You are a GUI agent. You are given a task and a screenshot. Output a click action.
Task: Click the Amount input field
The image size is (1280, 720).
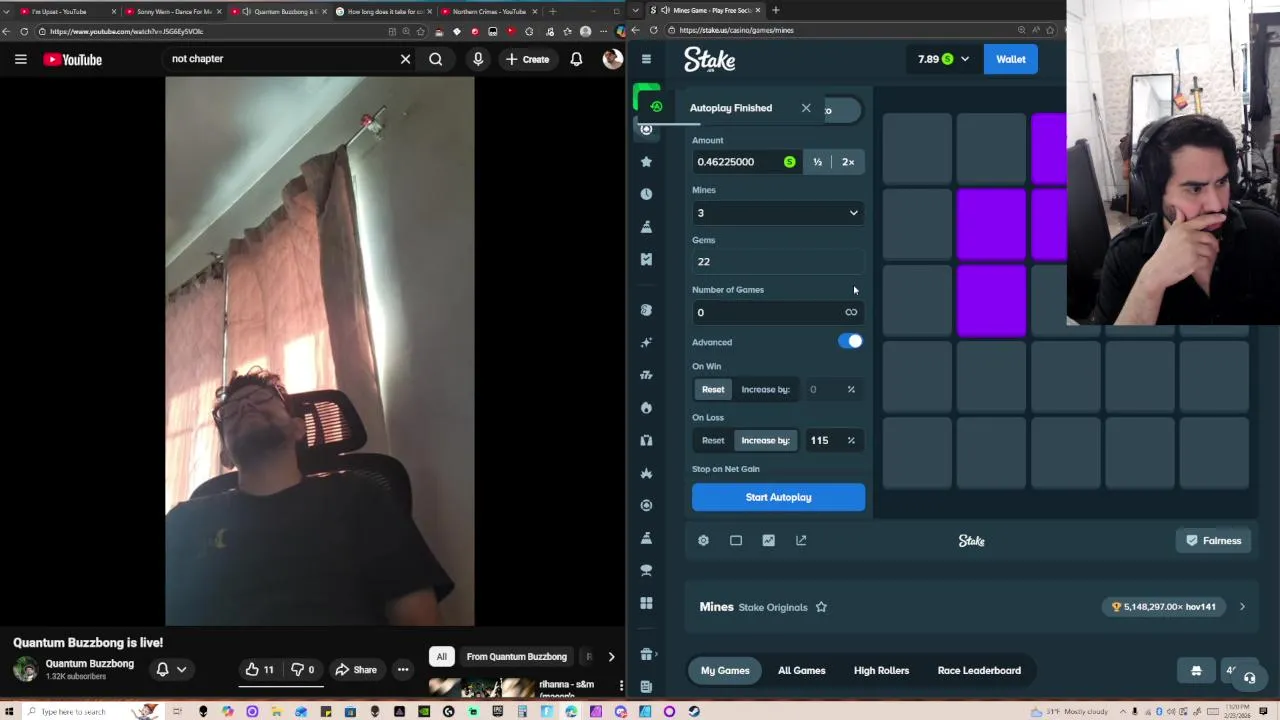coord(745,162)
